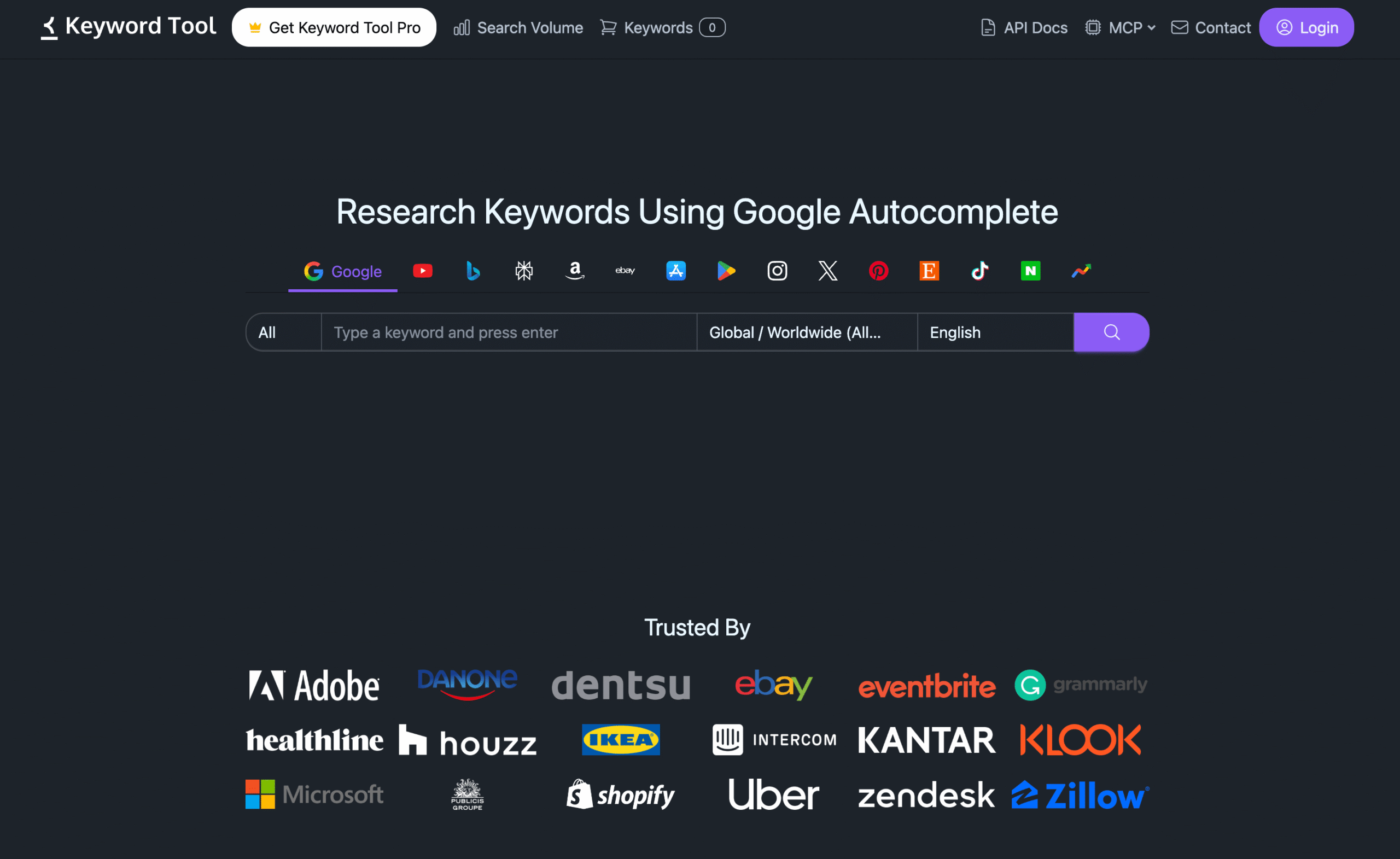Click the Uber logo
1400x859 pixels.
tap(773, 794)
